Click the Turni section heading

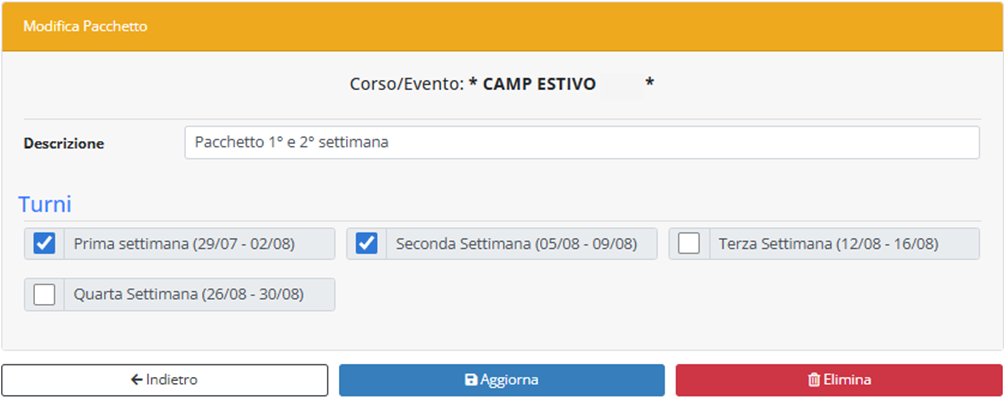[x=45, y=205]
